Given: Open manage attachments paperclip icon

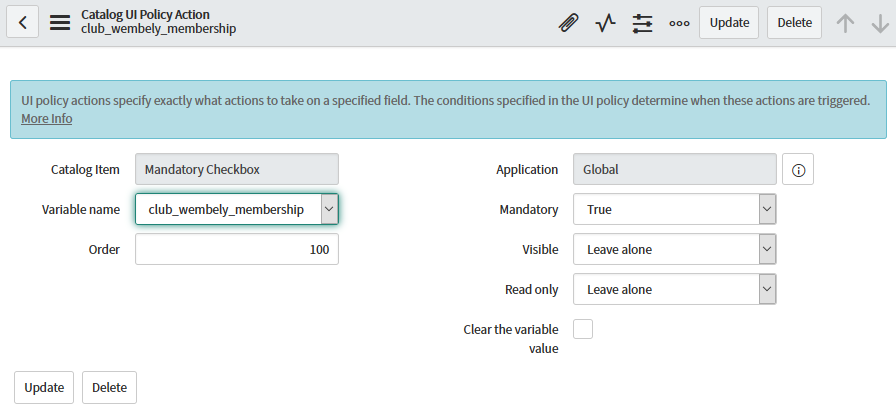Looking at the screenshot, I should click(568, 23).
